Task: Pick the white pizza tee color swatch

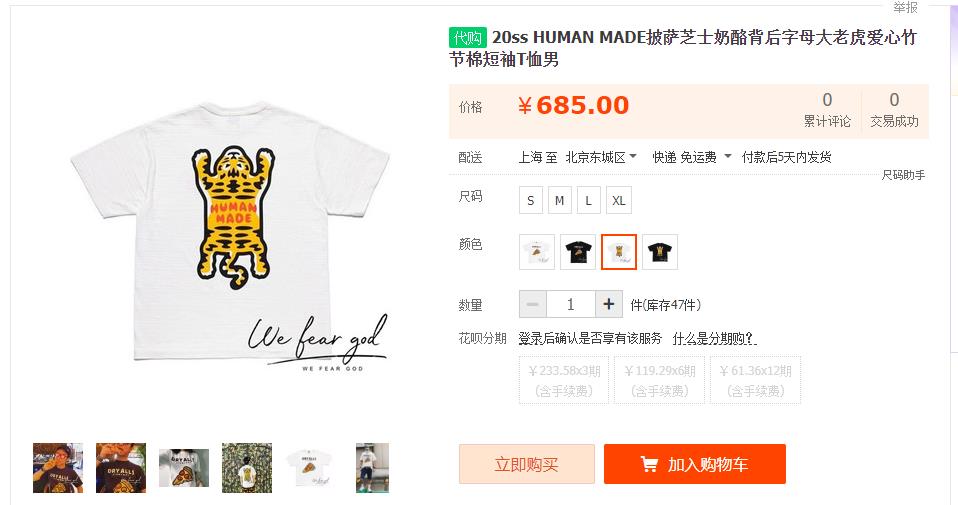Action: 537,252
